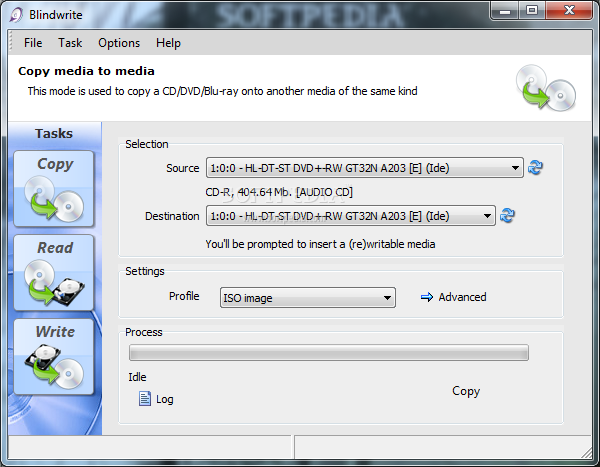Open the Destination drive dropdown
Screen dimensions: 600x467
351,216
